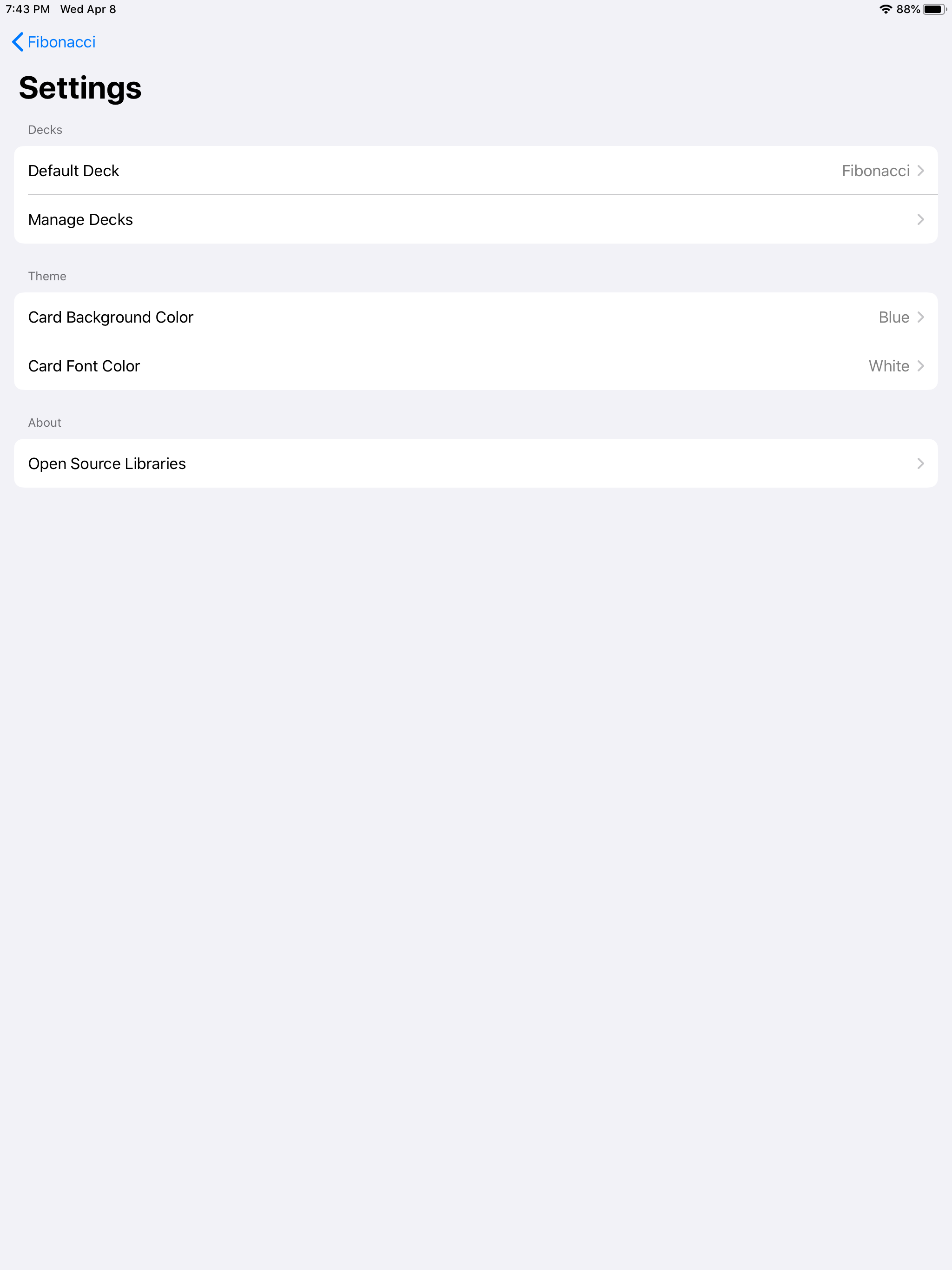View Open Source Libraries

click(x=107, y=463)
